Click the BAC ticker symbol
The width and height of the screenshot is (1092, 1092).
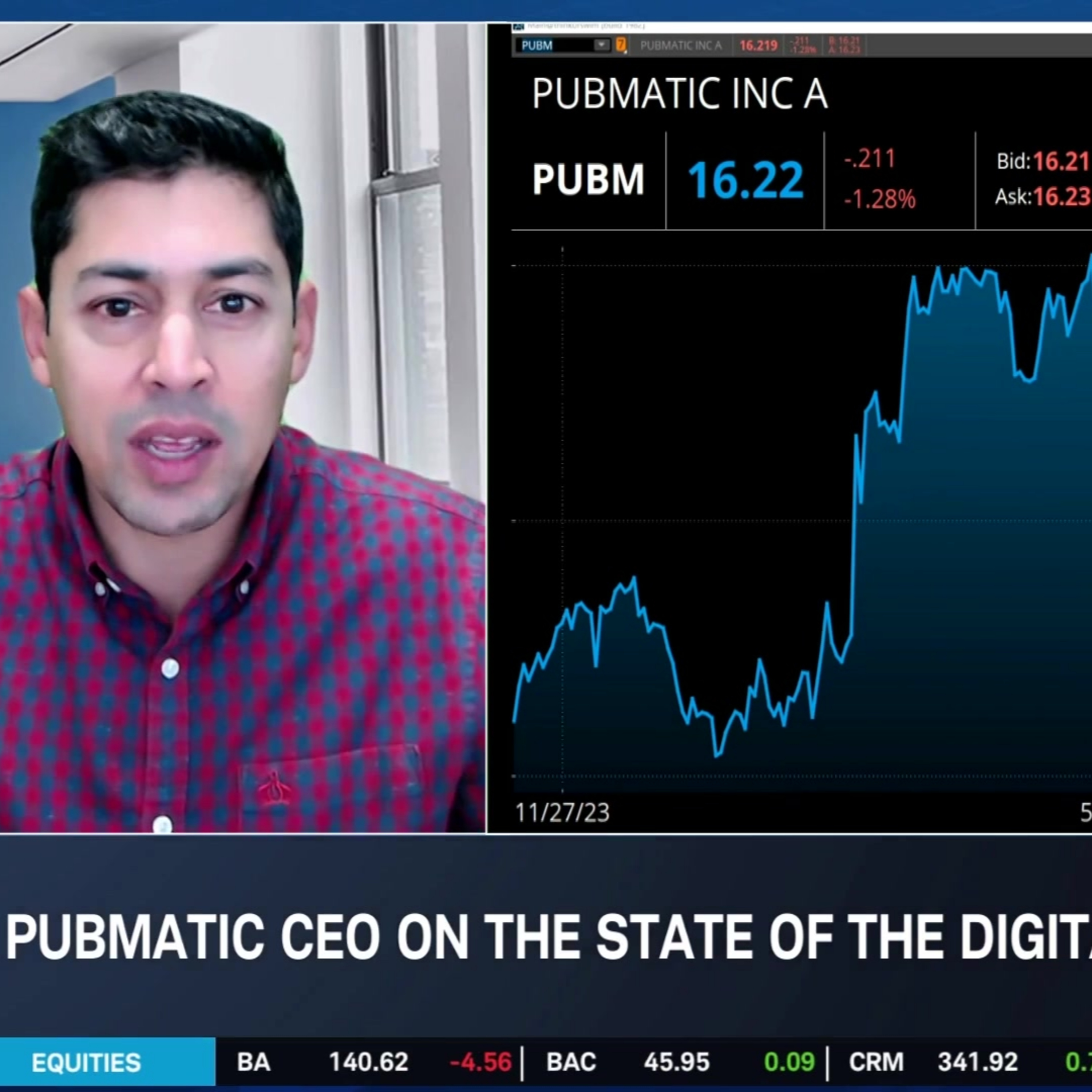571,1063
